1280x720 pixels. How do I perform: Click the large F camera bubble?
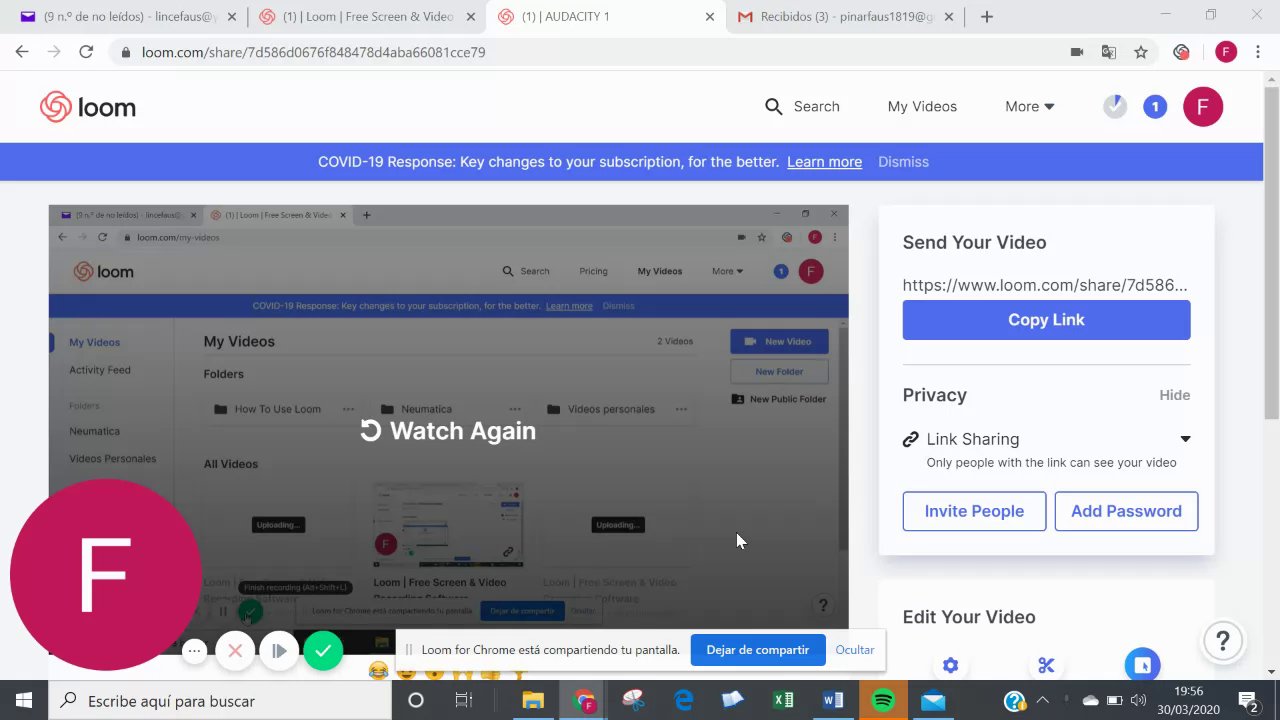point(105,575)
